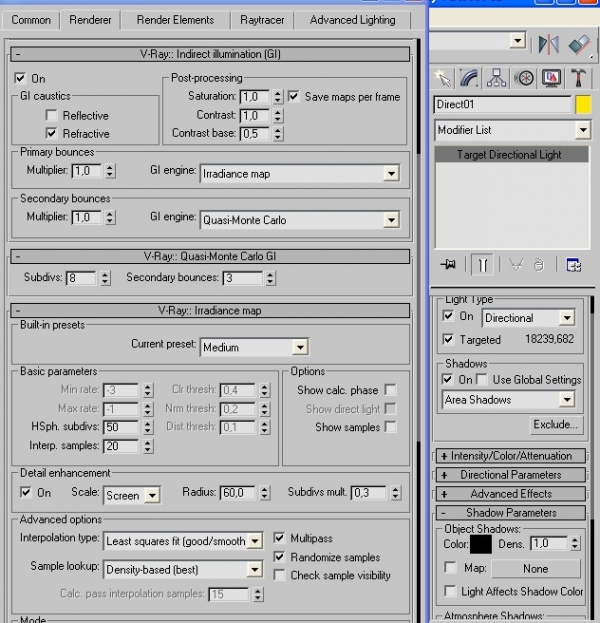Toggle Show End Result icon
The width and height of the screenshot is (600, 623).
(x=482, y=265)
